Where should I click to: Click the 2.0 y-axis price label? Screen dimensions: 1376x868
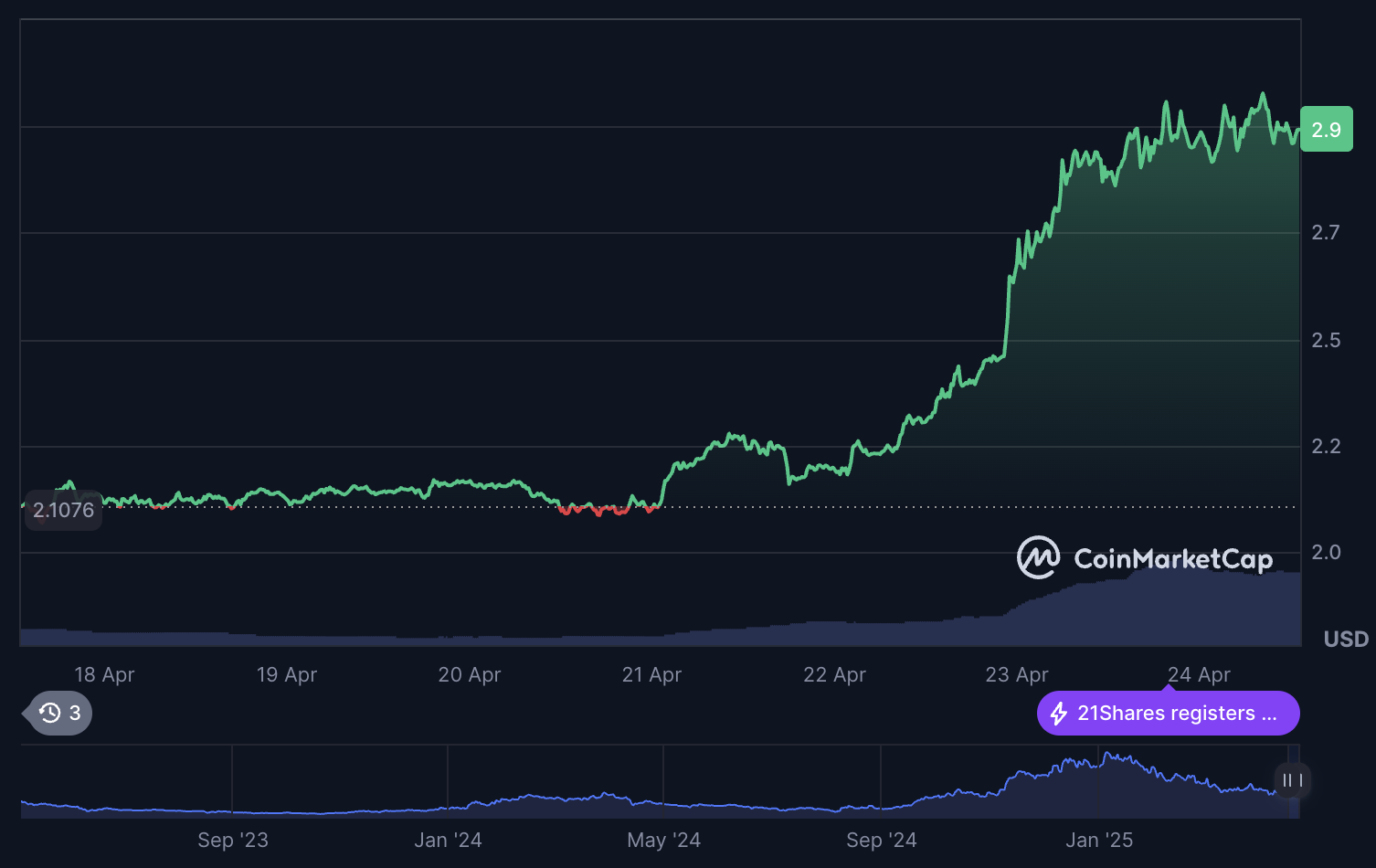tap(1326, 552)
